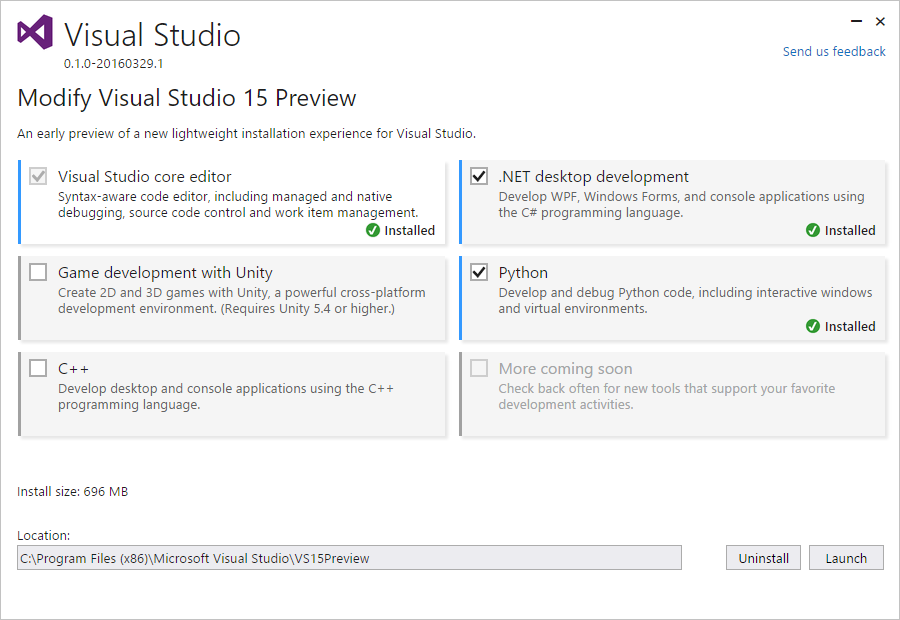This screenshot has width=900, height=620.
Task: Select the Unity card description text
Action: 241,301
